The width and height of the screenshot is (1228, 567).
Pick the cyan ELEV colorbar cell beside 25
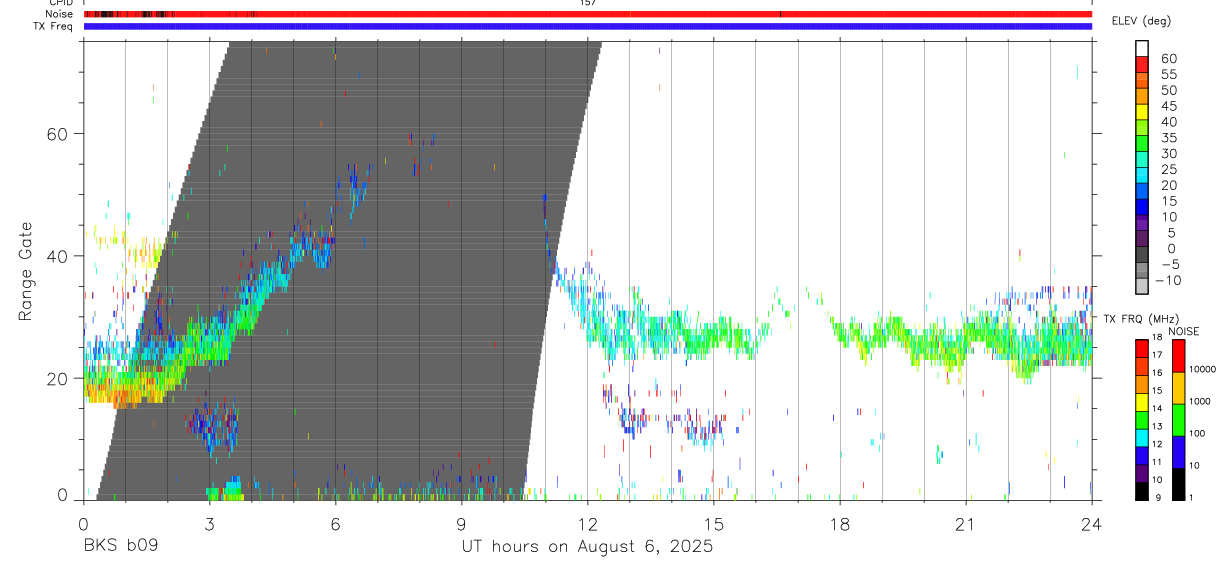(x=1142, y=175)
